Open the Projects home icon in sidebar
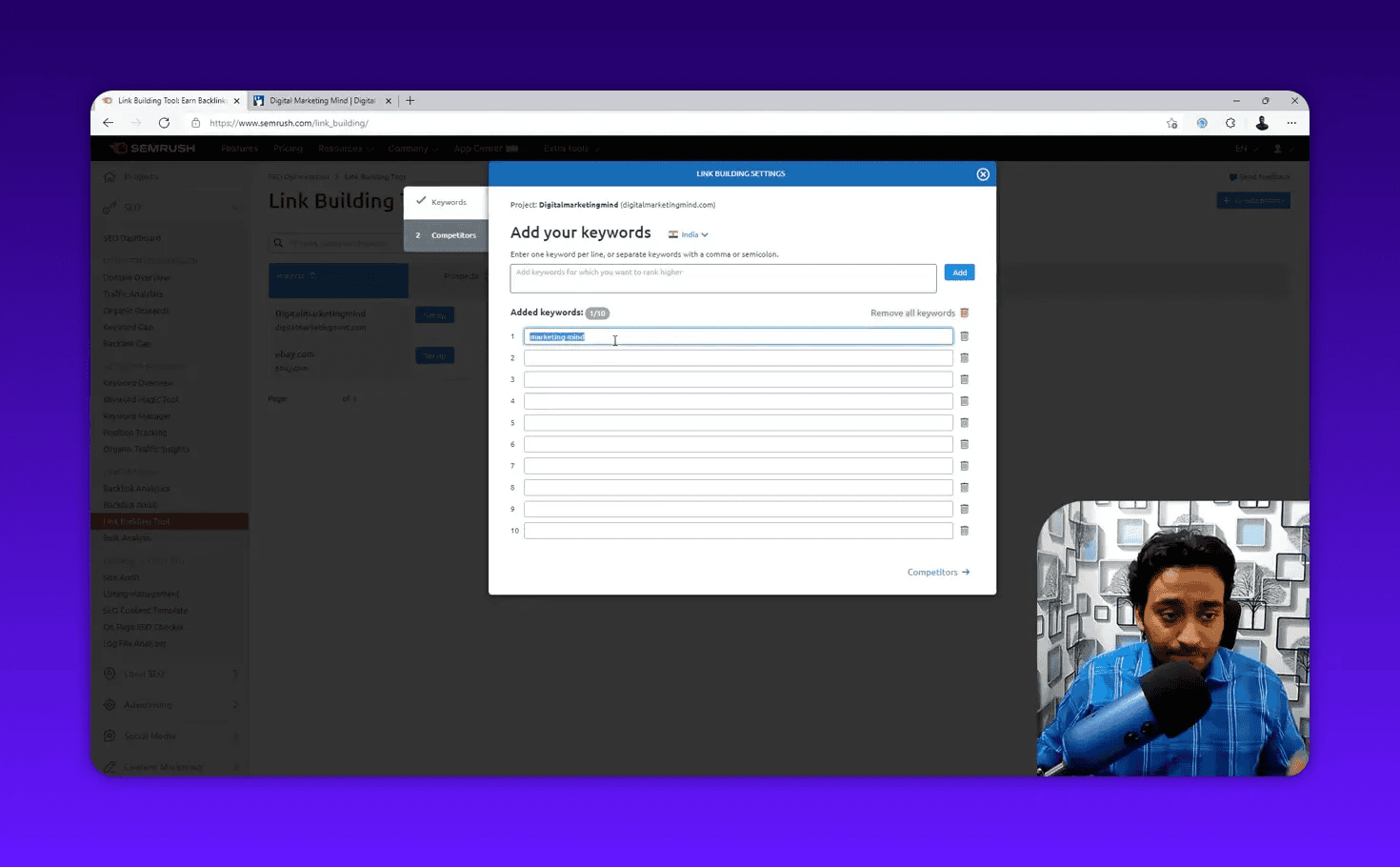Screen dimensions: 1400x867 pyautogui.click(x=109, y=175)
